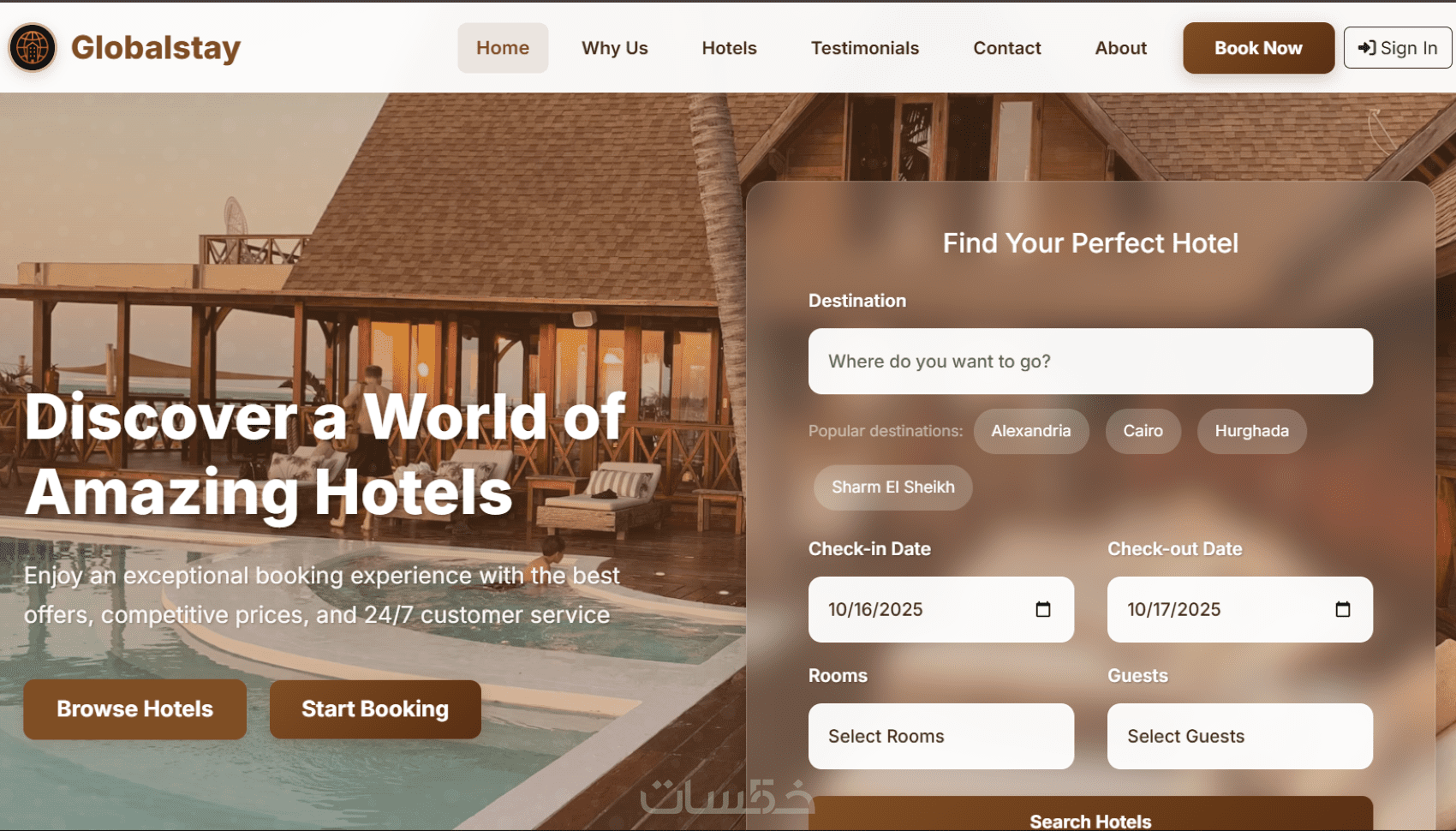Click the Book Now button
The width and height of the screenshot is (1456, 831).
click(1259, 48)
